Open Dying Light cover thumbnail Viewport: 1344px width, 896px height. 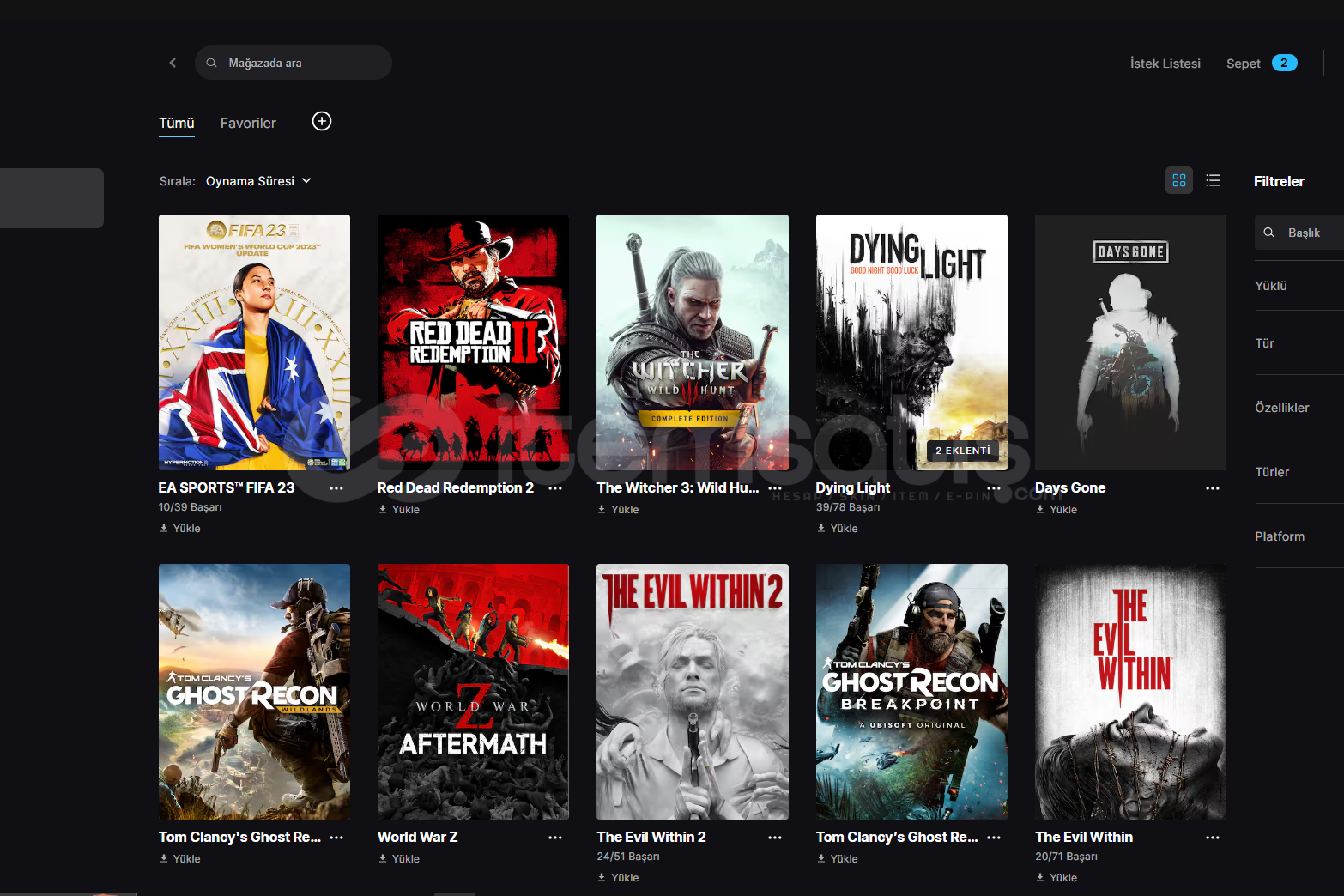pyautogui.click(x=911, y=342)
